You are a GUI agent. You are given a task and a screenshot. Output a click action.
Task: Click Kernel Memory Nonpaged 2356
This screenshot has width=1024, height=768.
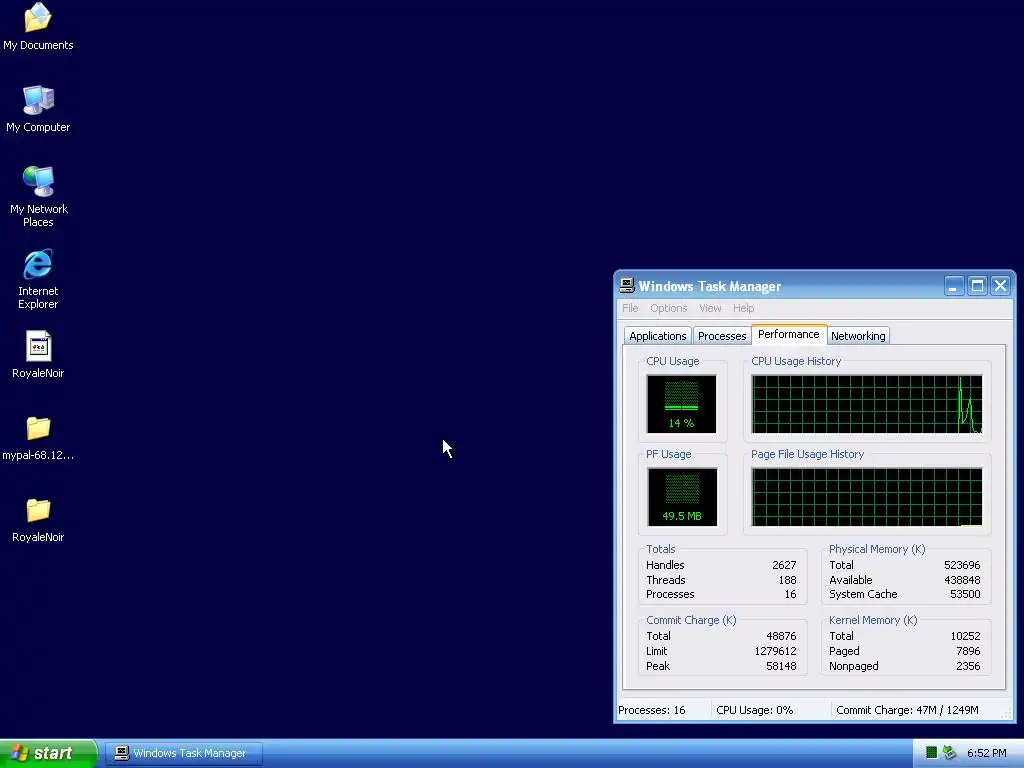pos(968,666)
